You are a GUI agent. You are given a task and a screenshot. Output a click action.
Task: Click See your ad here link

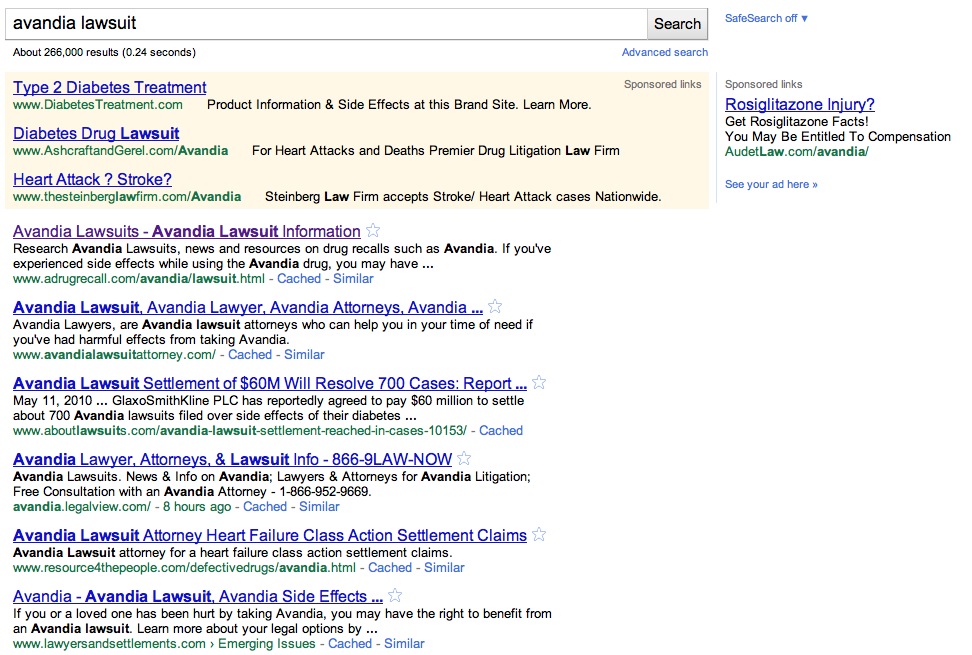[771, 184]
